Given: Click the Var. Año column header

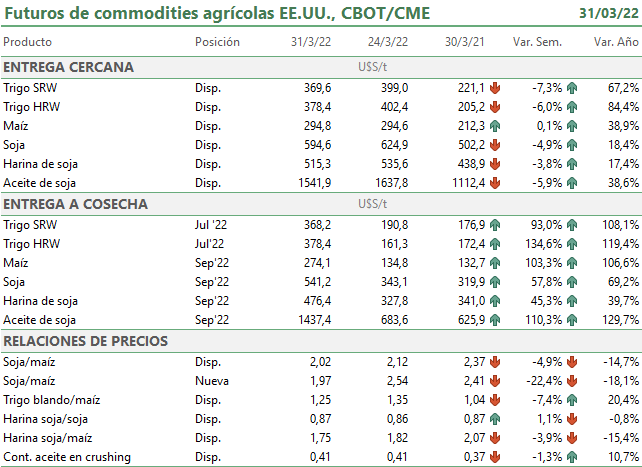Looking at the screenshot, I should 616,42.
